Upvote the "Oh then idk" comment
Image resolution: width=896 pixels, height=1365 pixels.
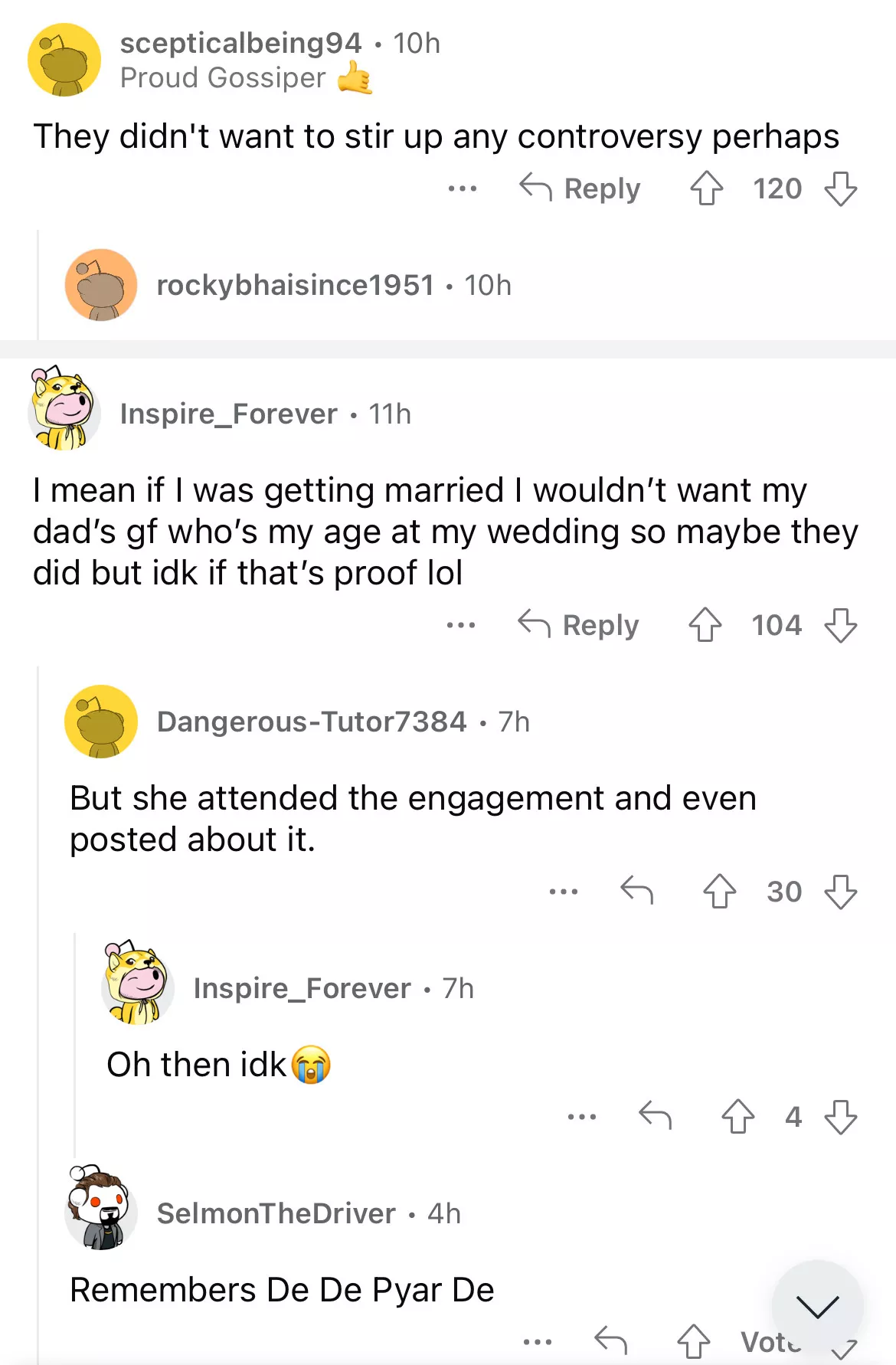click(x=737, y=1117)
